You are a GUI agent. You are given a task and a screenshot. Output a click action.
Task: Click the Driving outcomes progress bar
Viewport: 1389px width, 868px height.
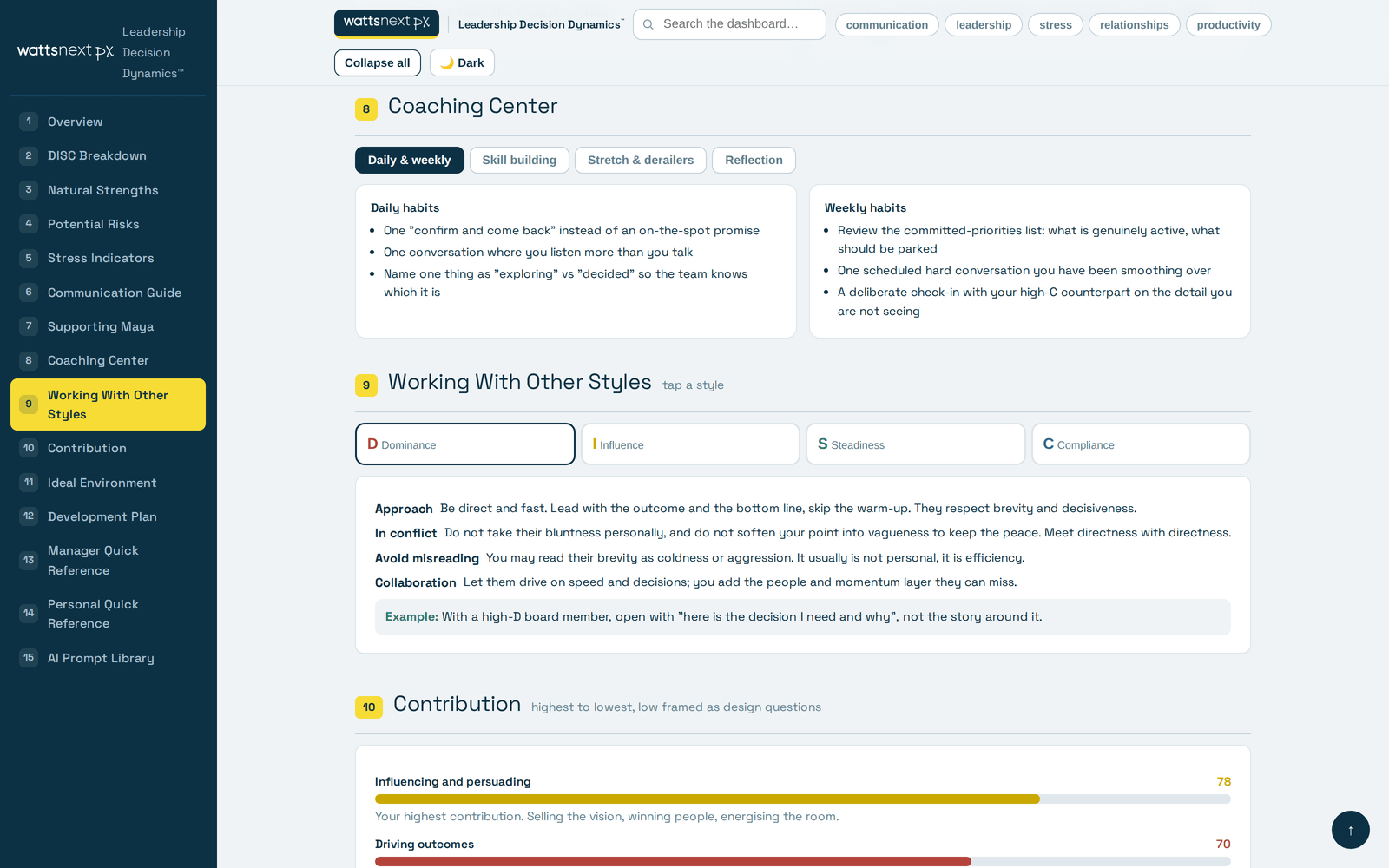803,861
